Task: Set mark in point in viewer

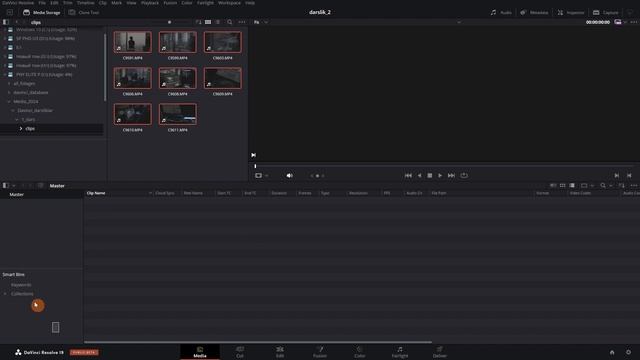Action: pos(617,176)
